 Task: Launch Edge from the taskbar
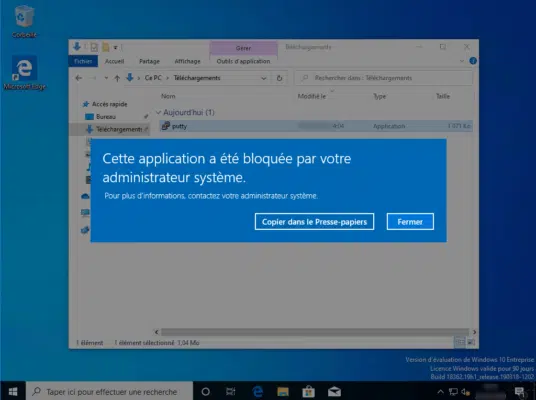(x=257, y=391)
